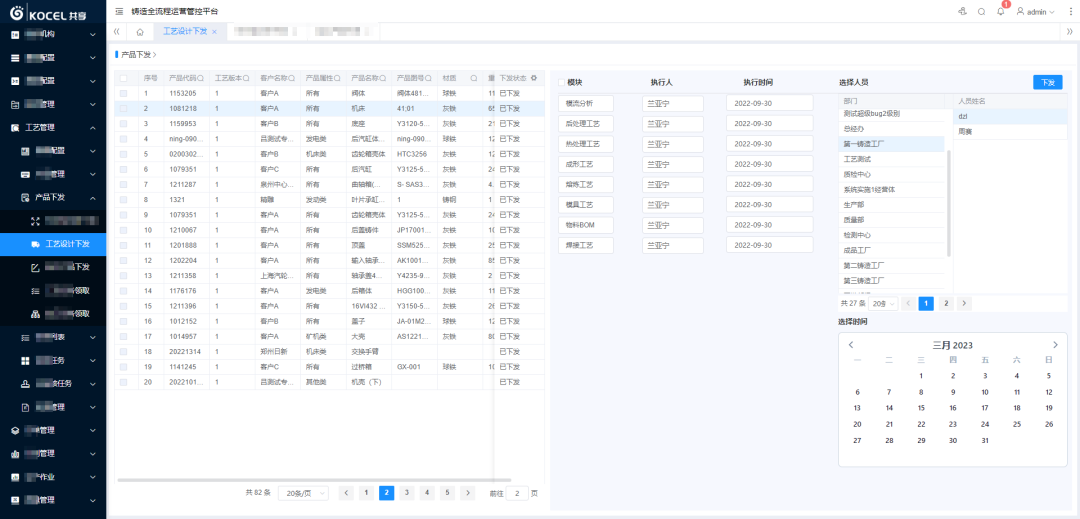Open the admin user dropdown
Viewport: 1080px width, 519px height.
(1036, 12)
